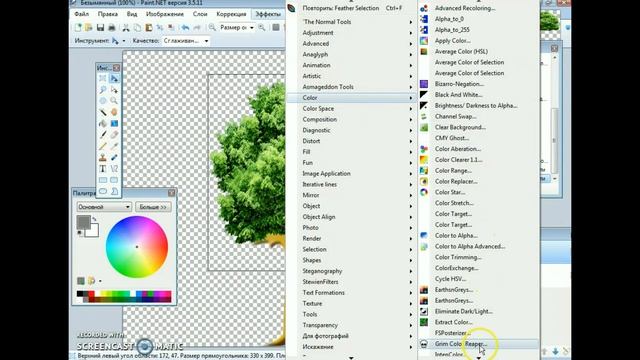Select the Rounded Rectangle shape tool

(114, 180)
